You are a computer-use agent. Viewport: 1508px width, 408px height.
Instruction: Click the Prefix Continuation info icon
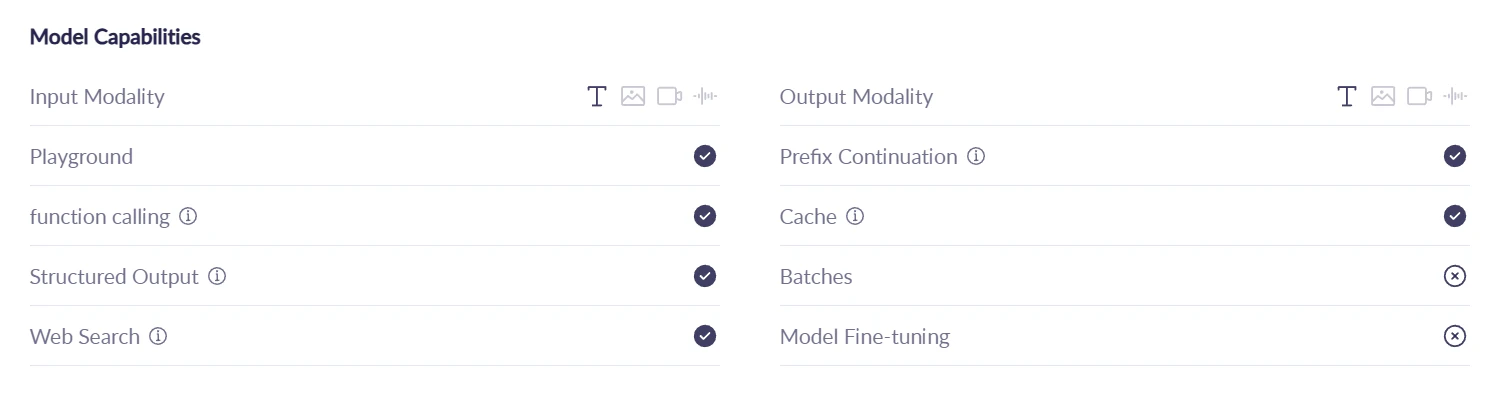pos(976,156)
